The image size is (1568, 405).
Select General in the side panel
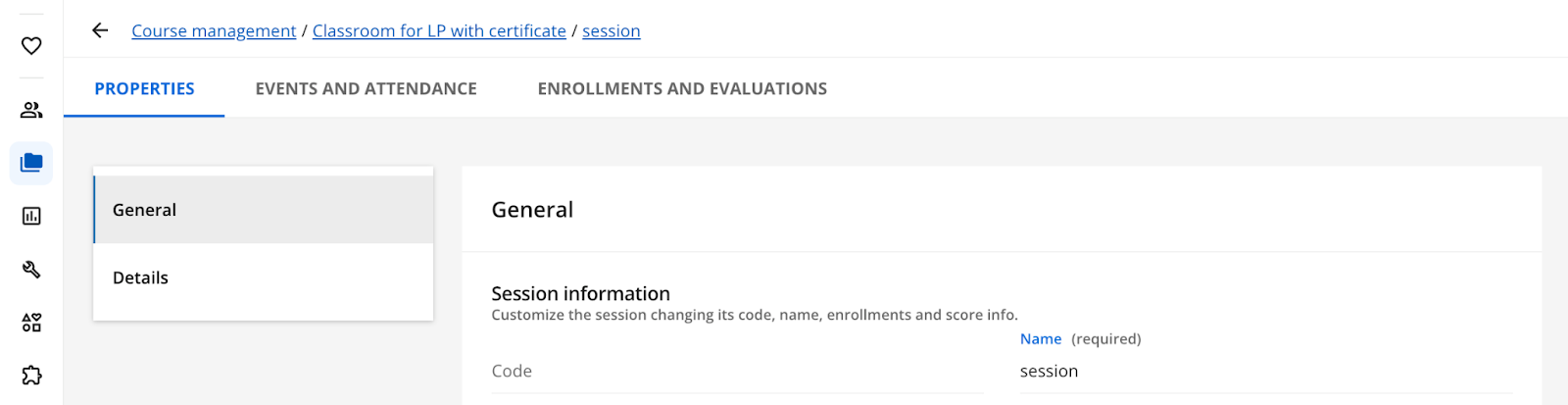click(x=263, y=210)
